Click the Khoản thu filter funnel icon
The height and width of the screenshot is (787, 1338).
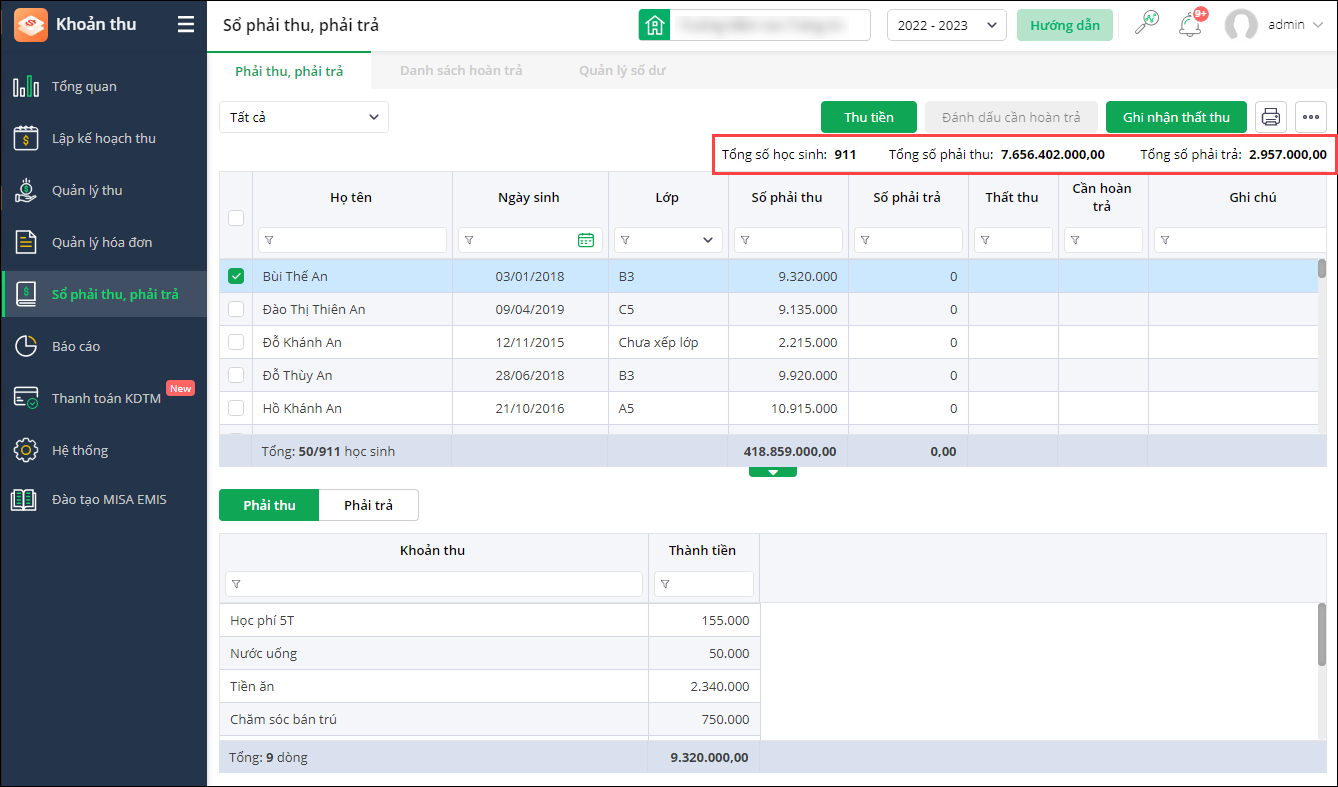click(x=236, y=584)
